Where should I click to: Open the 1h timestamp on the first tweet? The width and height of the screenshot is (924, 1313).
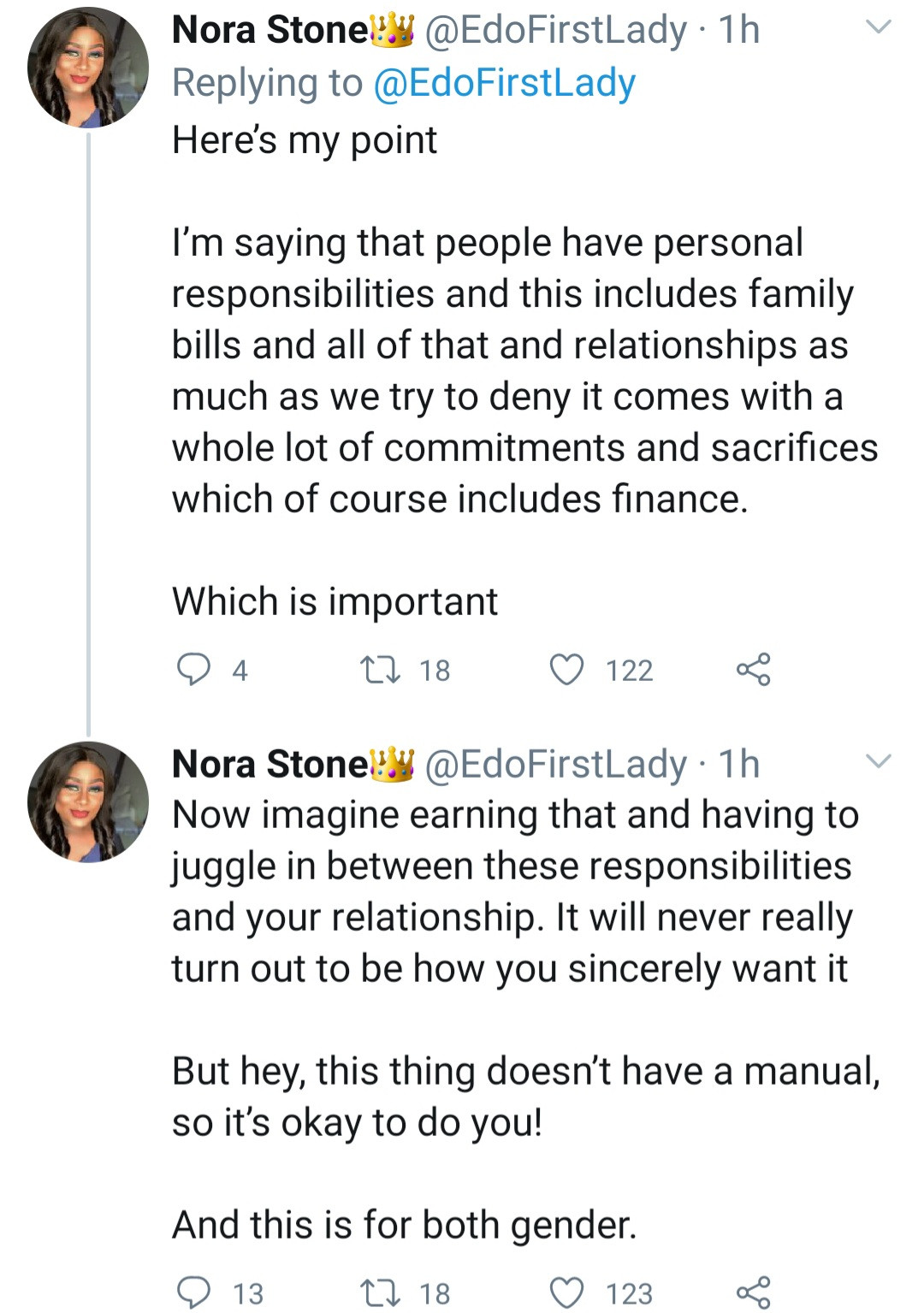[x=739, y=30]
